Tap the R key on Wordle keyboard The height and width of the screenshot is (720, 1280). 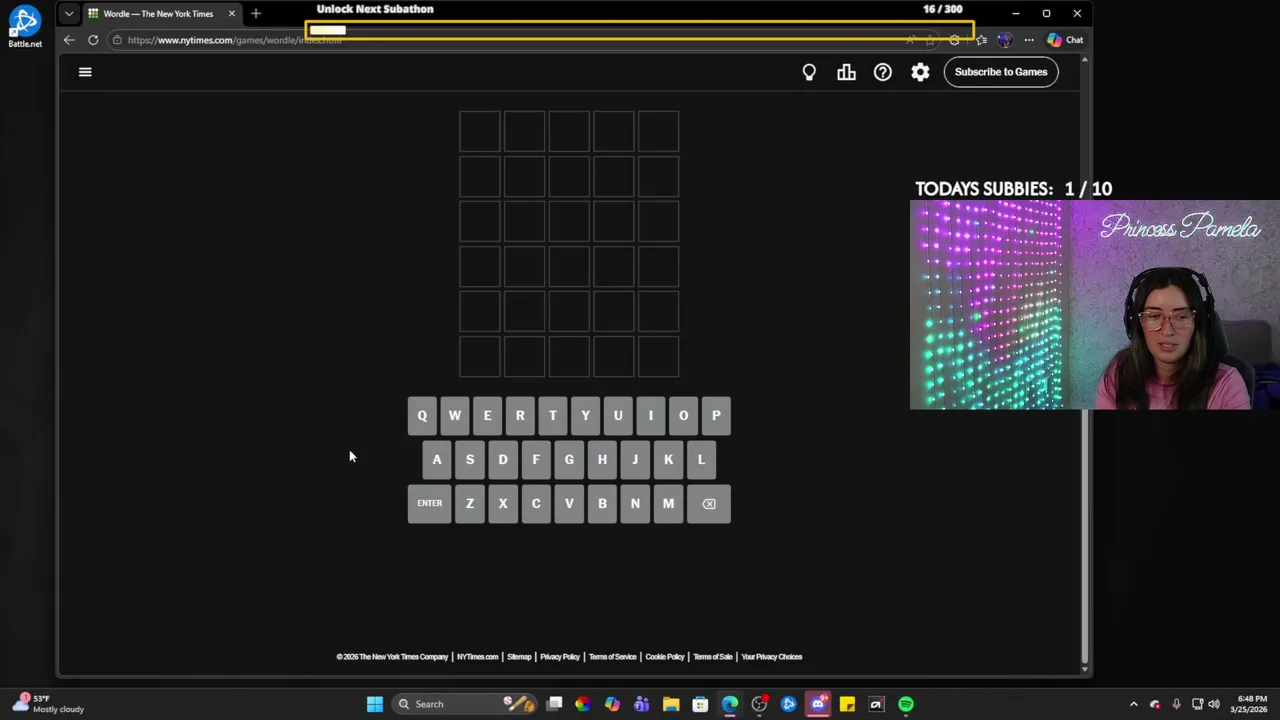520,416
